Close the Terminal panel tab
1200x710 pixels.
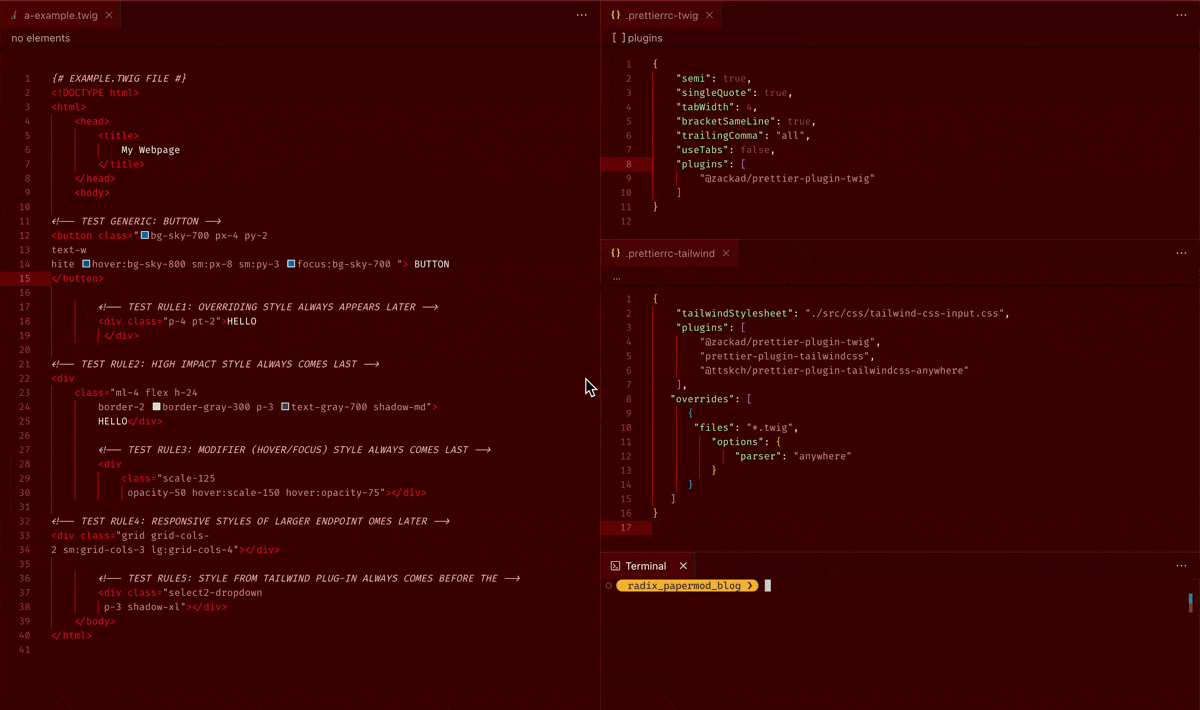coord(683,566)
